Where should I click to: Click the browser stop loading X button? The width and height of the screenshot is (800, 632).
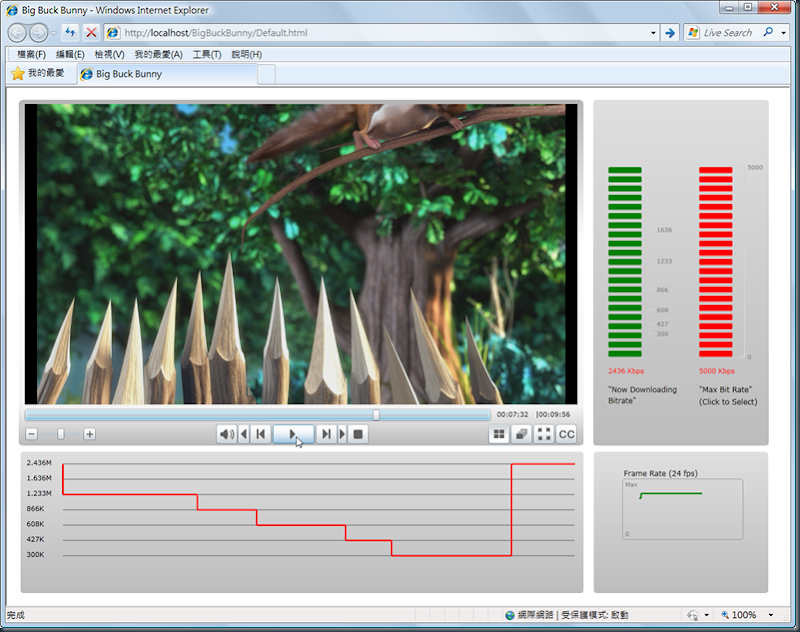tap(91, 32)
